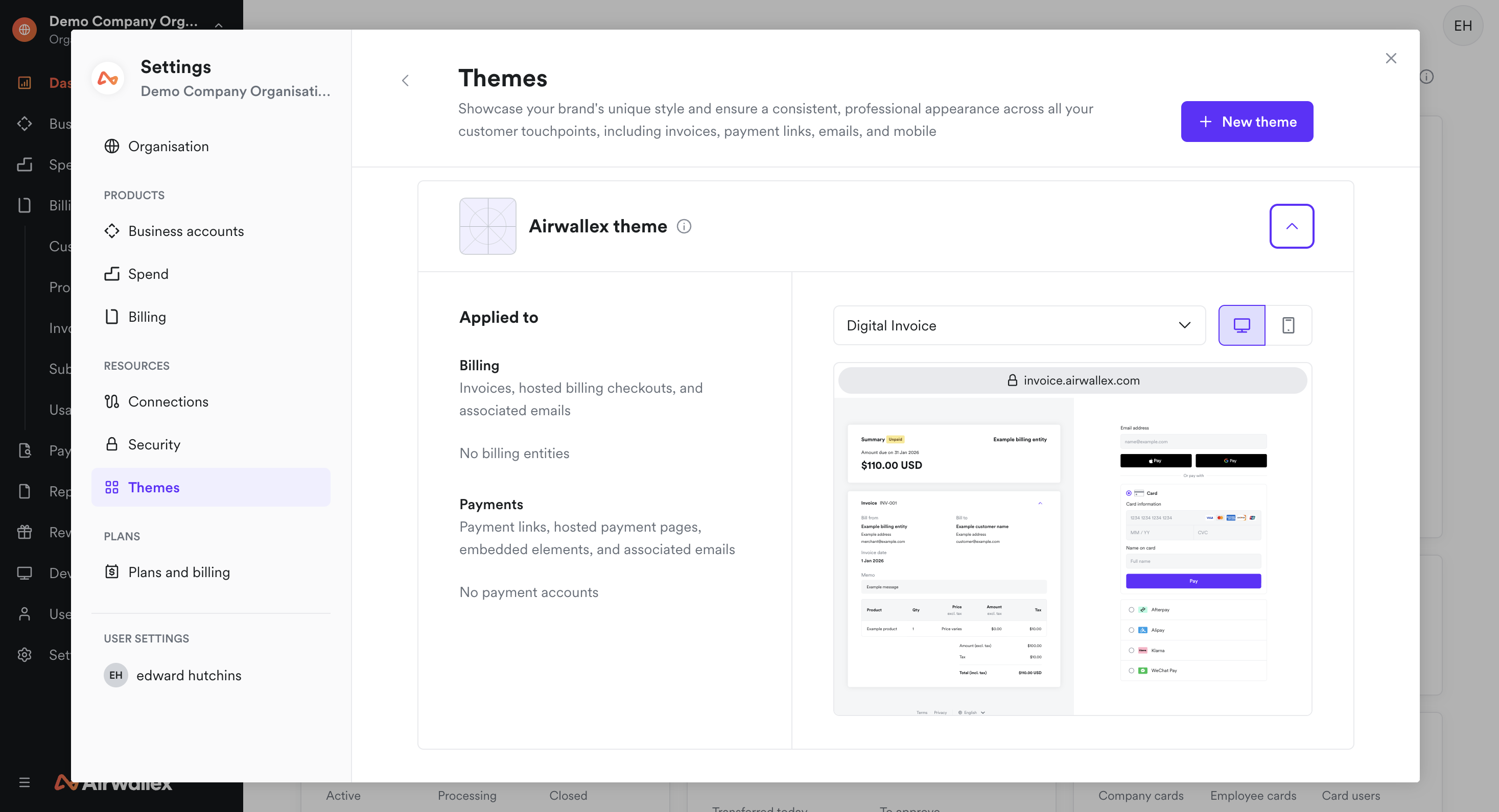The height and width of the screenshot is (812, 1499).
Task: Select the Card radio button in preview
Action: coord(1128,493)
